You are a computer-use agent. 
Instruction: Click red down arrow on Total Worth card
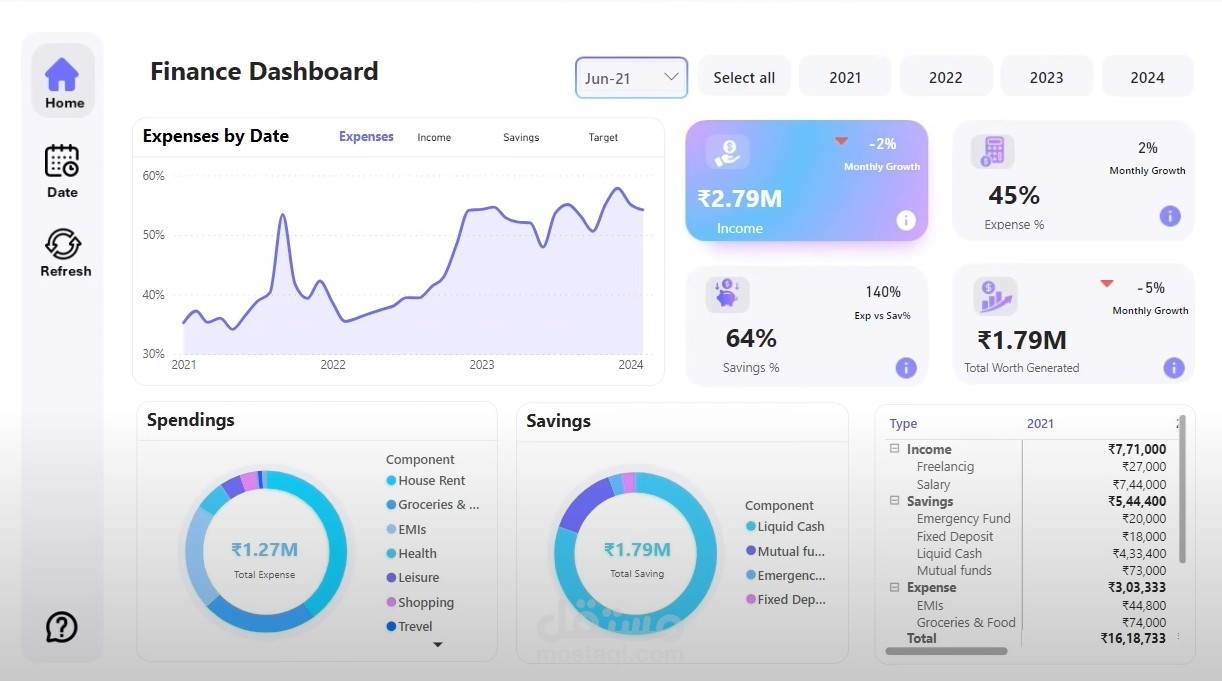1107,284
